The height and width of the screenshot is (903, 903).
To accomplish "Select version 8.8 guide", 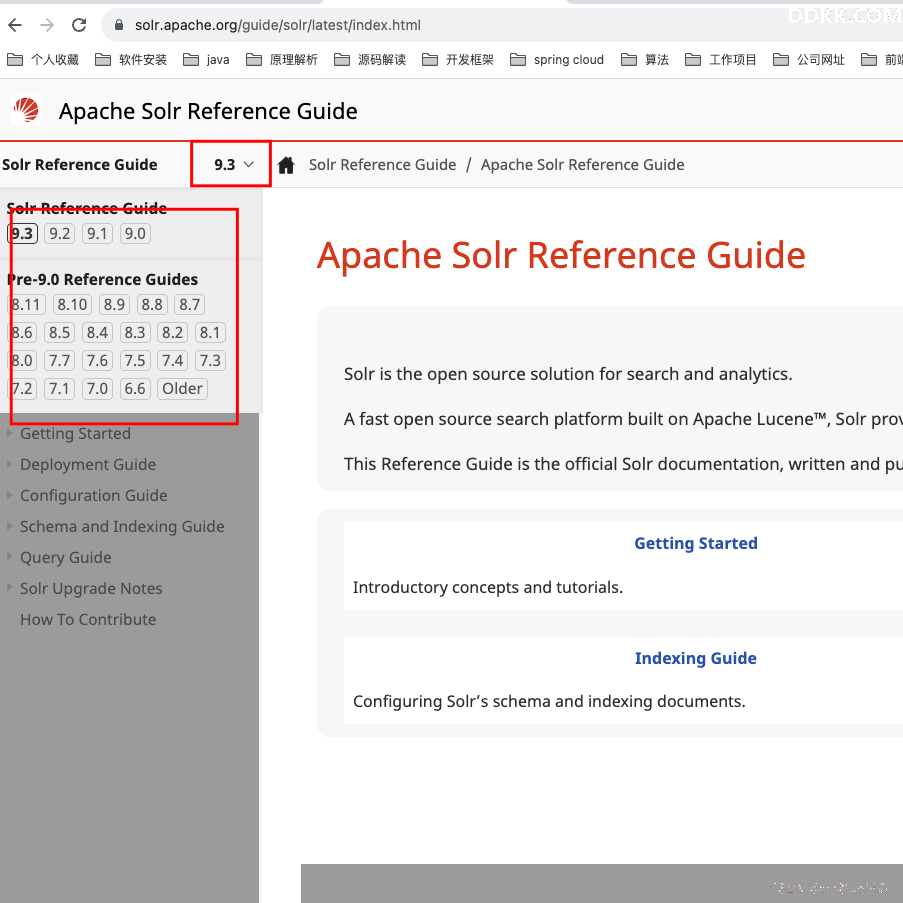I will click(x=152, y=305).
